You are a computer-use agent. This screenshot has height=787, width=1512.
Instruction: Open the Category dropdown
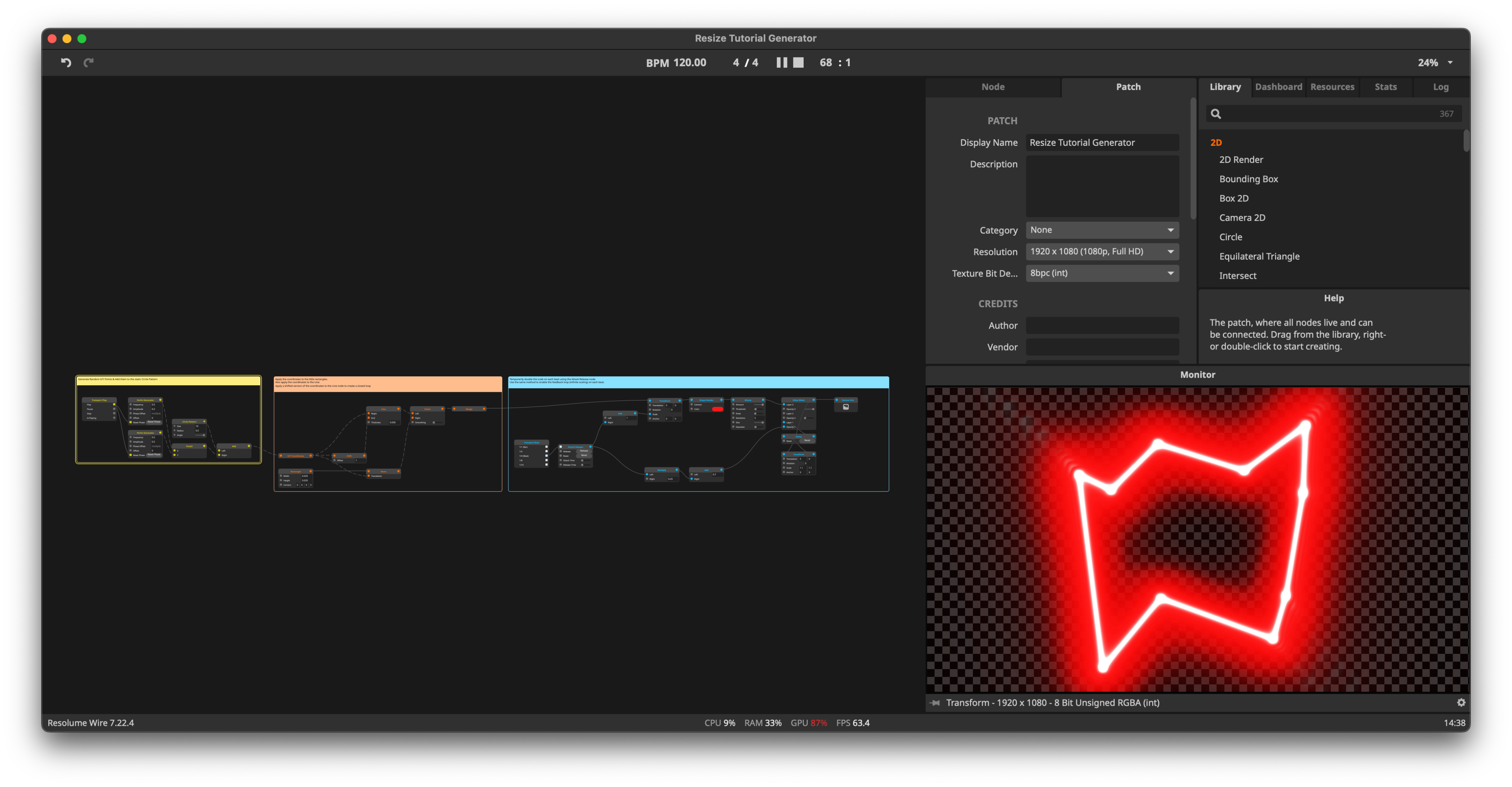1102,230
